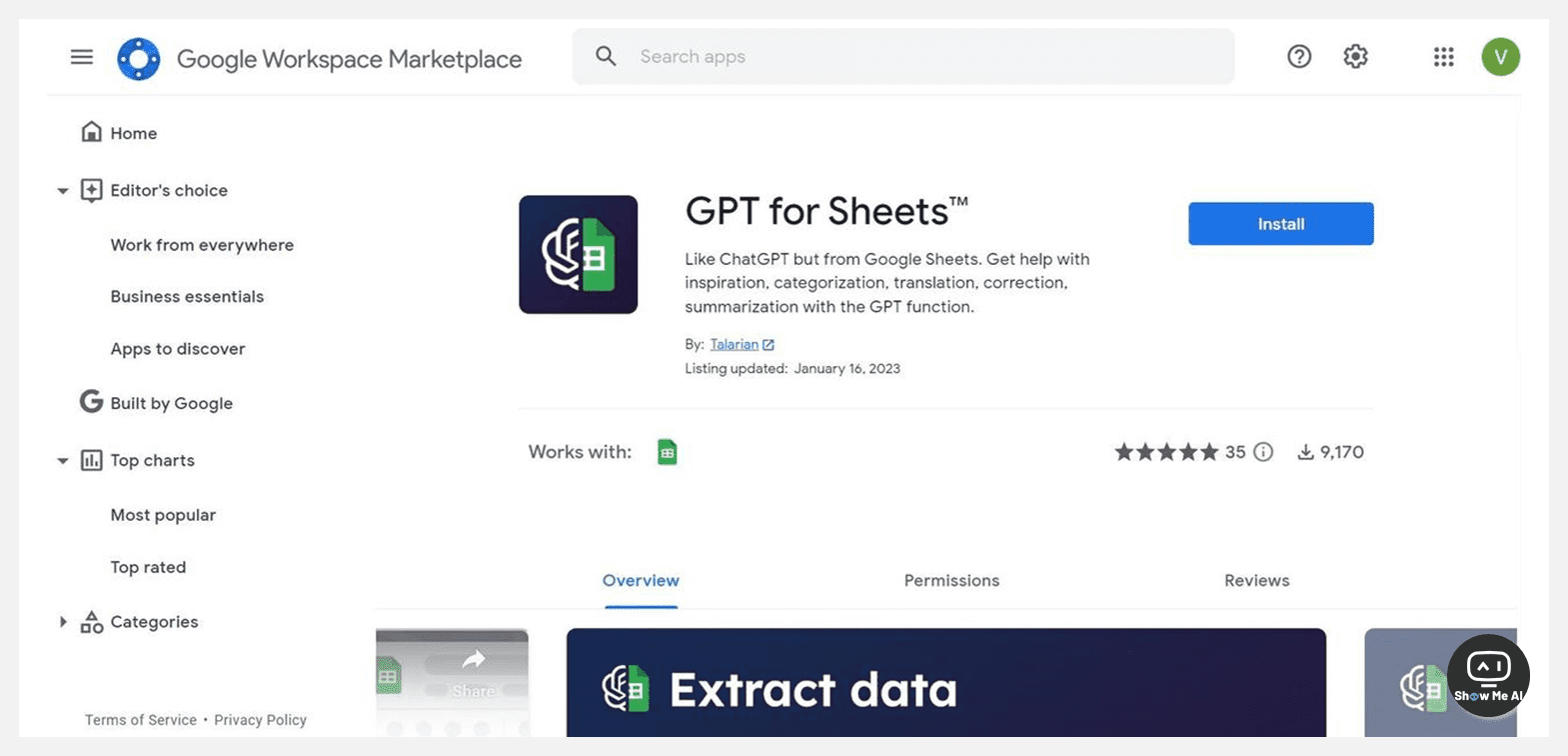
Task: Open the Privacy Policy link
Action: (260, 720)
